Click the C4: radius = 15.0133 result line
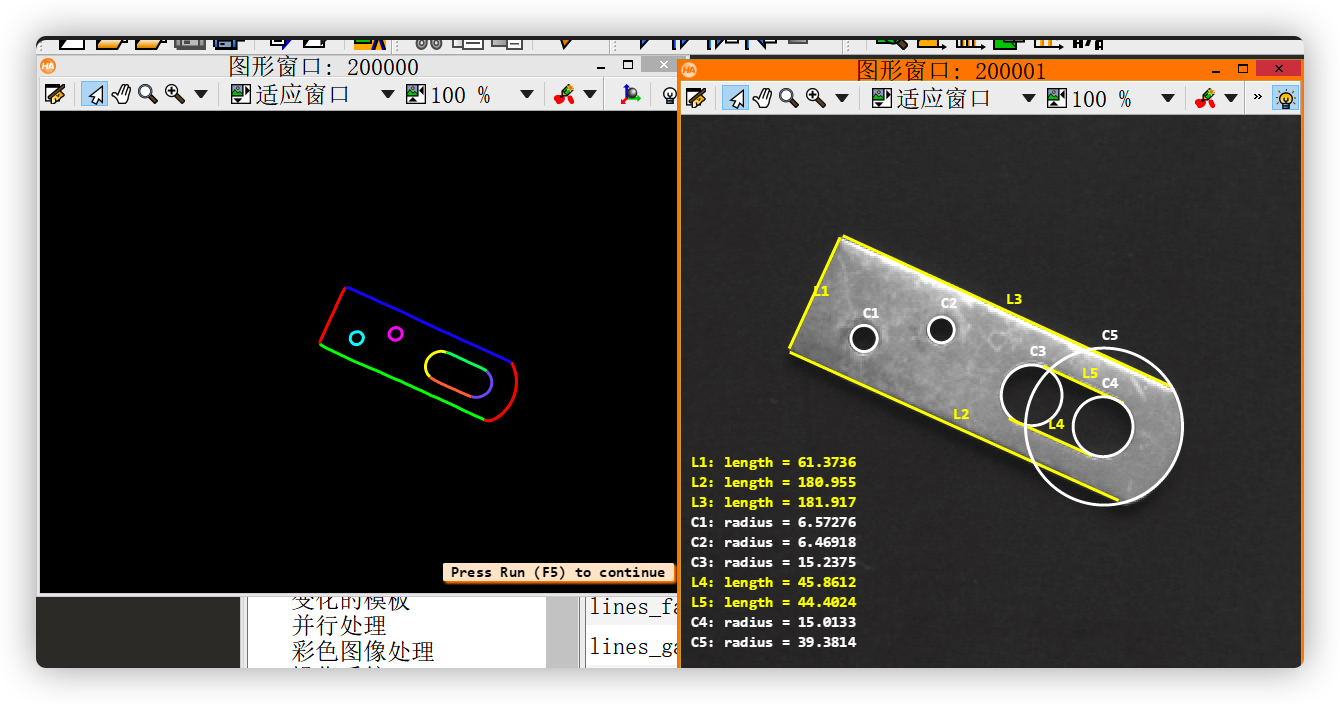The width and height of the screenshot is (1340, 704). (773, 622)
